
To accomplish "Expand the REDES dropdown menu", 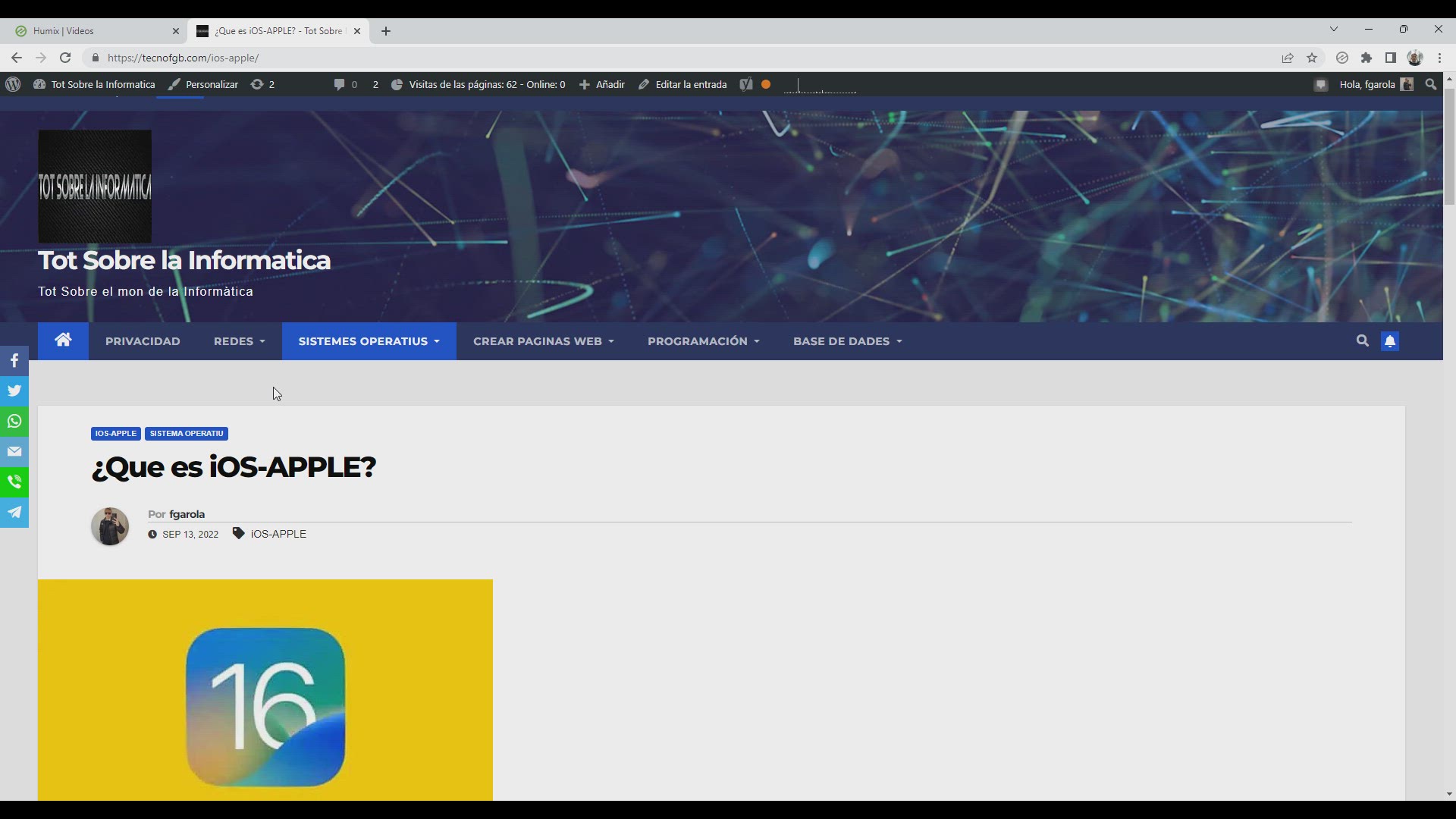I will [x=239, y=341].
